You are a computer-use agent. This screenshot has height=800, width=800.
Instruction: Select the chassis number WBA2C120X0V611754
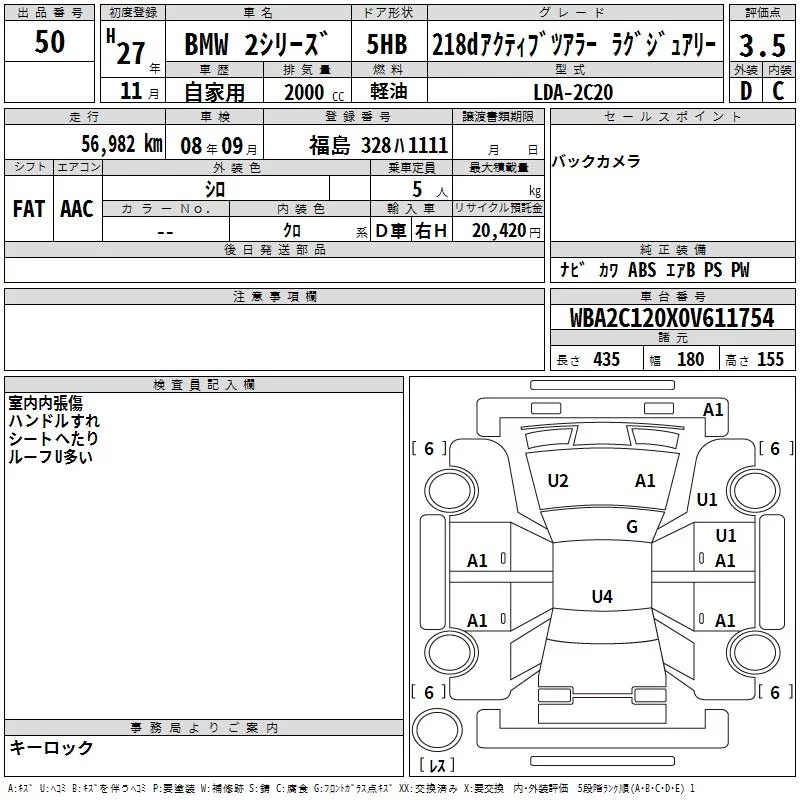(672, 318)
